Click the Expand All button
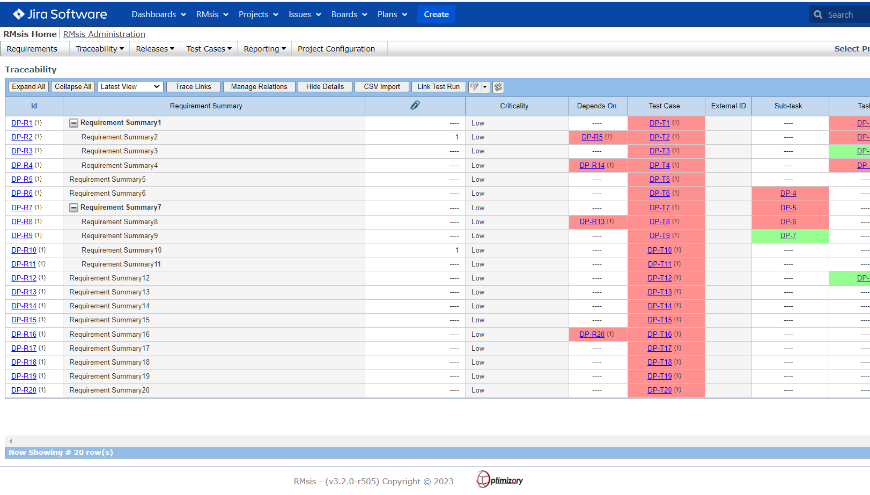Screen dimensions: 870x495 28,87
